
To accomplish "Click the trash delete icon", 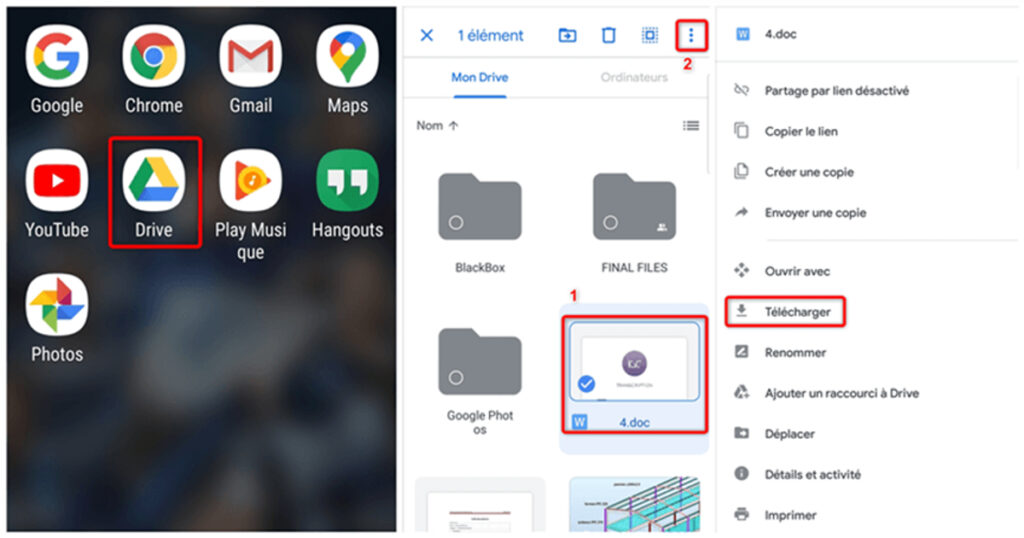I will point(609,35).
